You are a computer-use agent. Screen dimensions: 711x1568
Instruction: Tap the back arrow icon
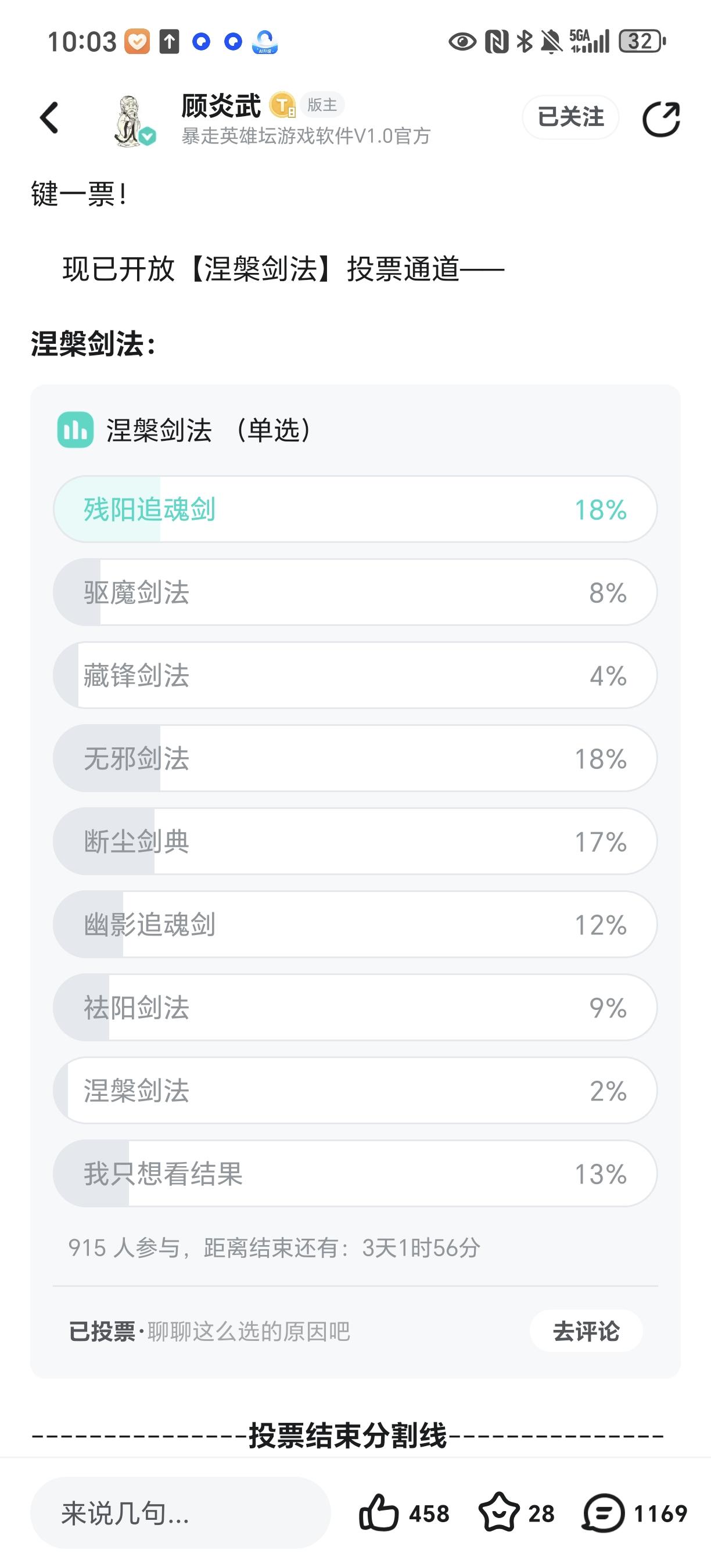click(x=49, y=117)
